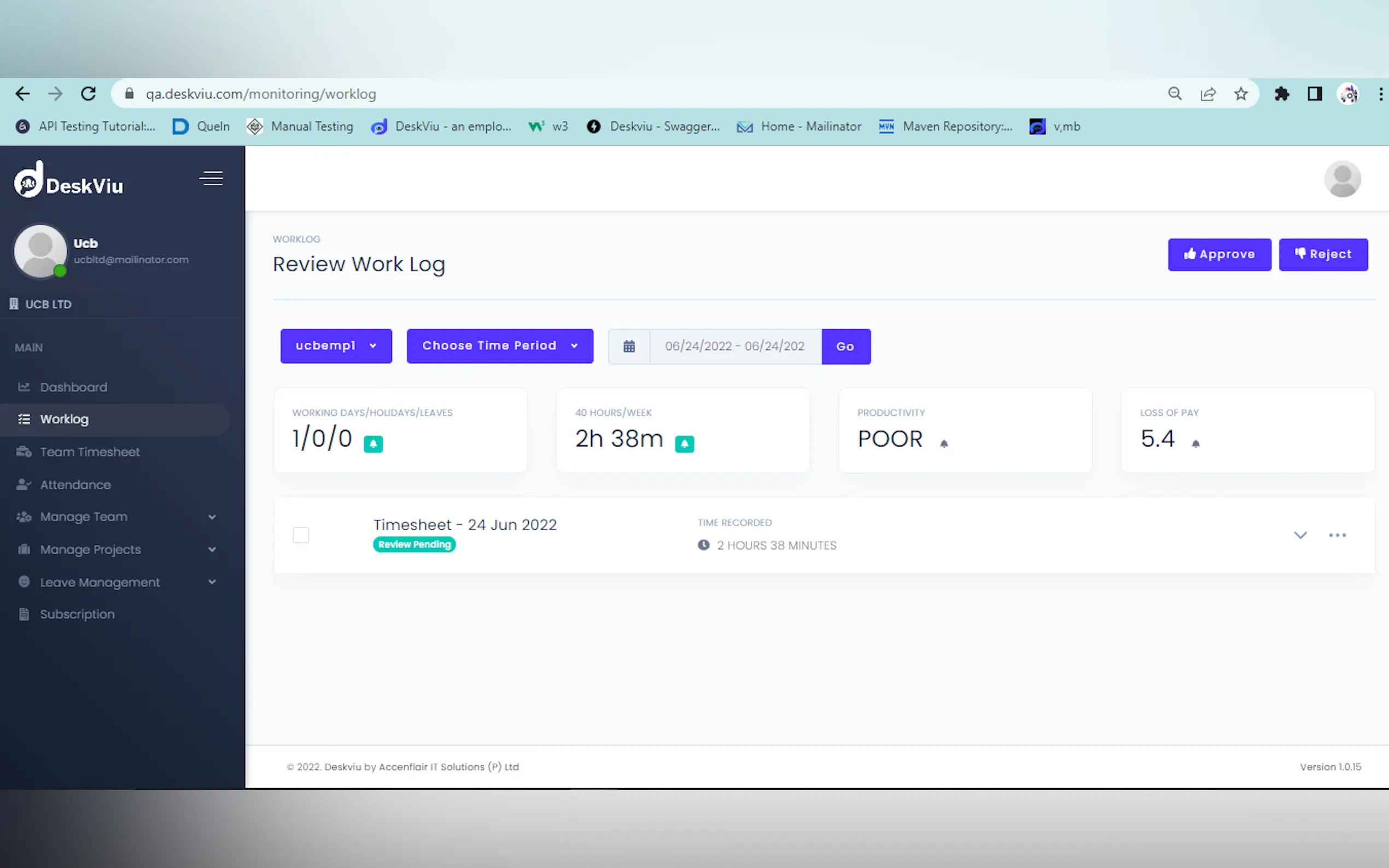Screen dimensions: 1389x868
Task: Click the calendar icon beside date range
Action: pos(629,346)
